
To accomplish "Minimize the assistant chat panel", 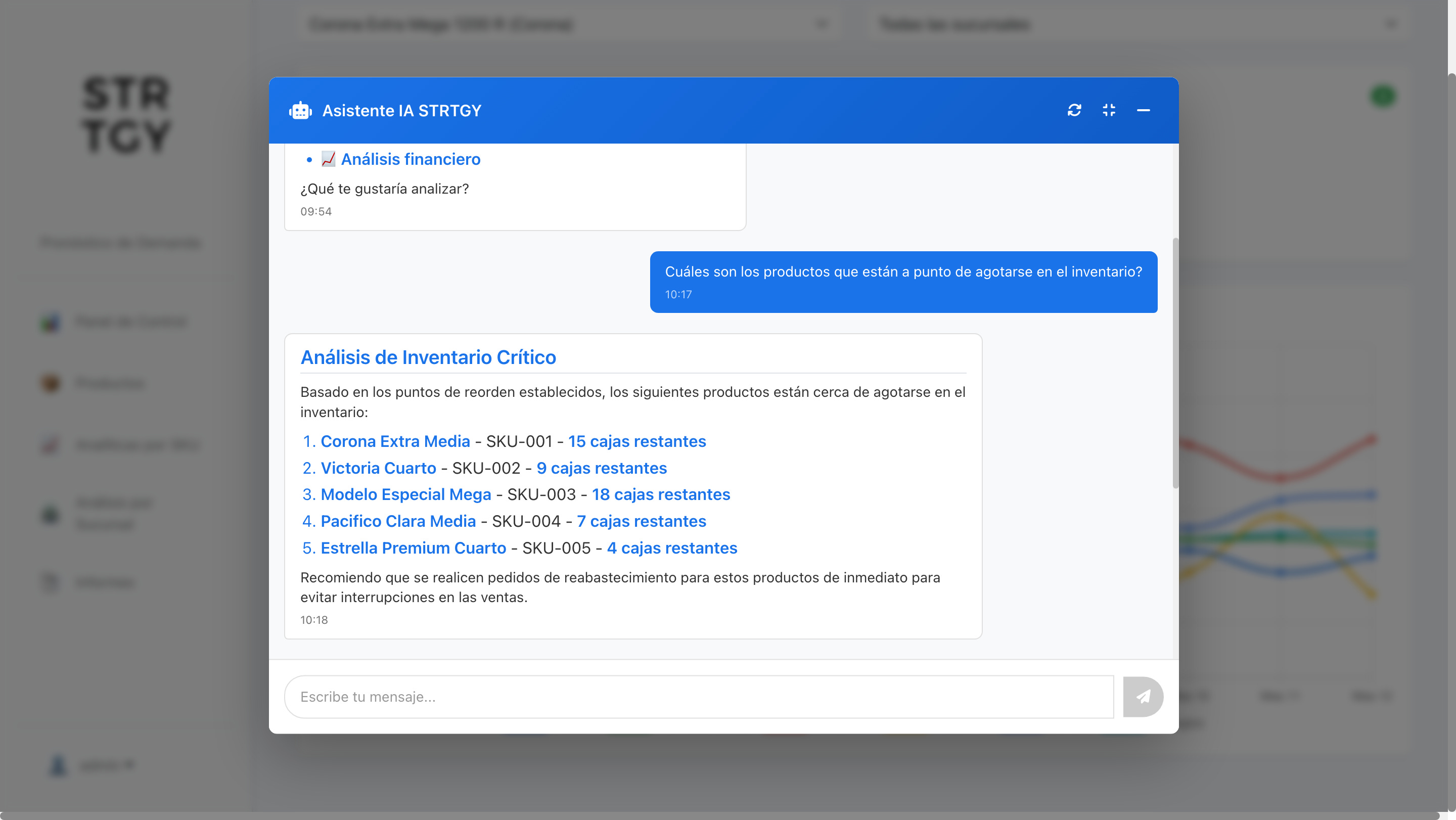I will tap(1143, 110).
